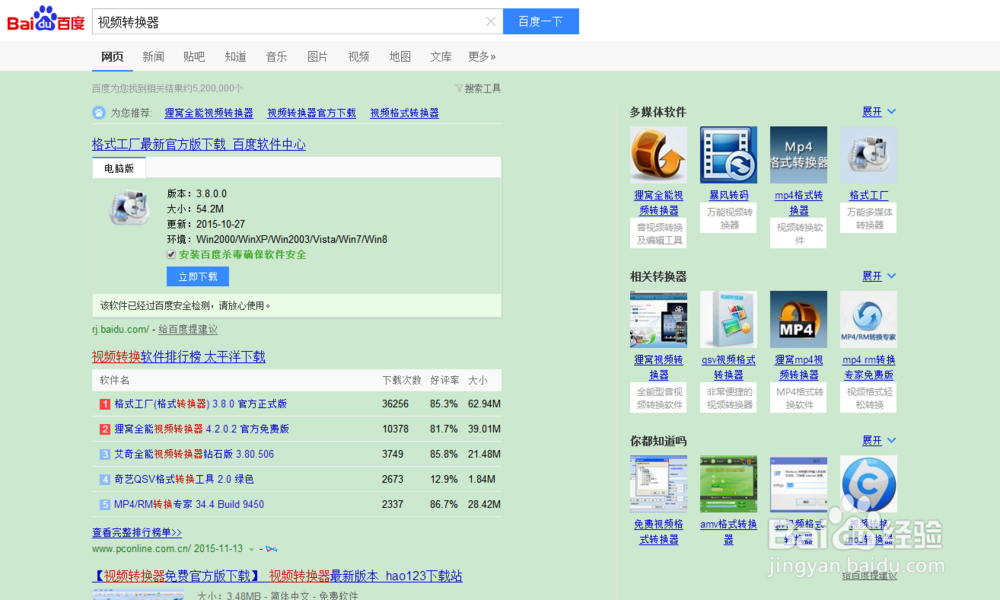Open ranked item 艾奇全能视频转换器钻石版 3.80.506

coord(194,454)
